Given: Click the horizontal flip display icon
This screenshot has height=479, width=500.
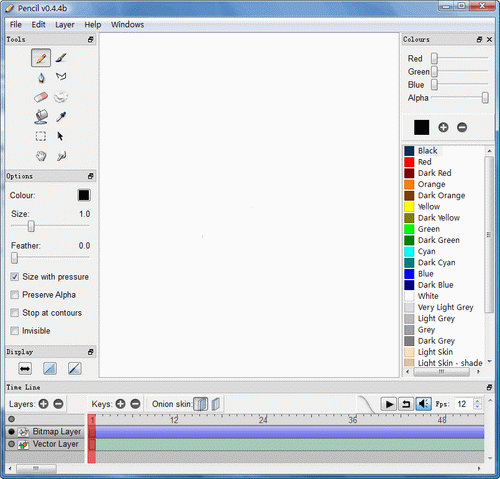Looking at the screenshot, I should [x=25, y=369].
